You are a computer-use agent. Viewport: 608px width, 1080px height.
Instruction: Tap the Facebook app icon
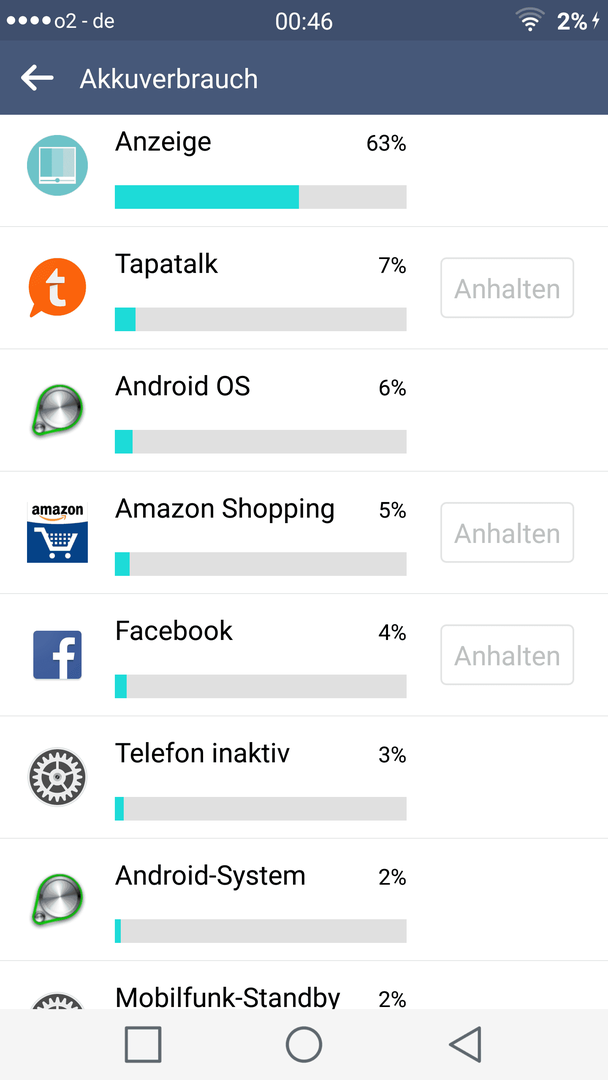click(x=57, y=655)
